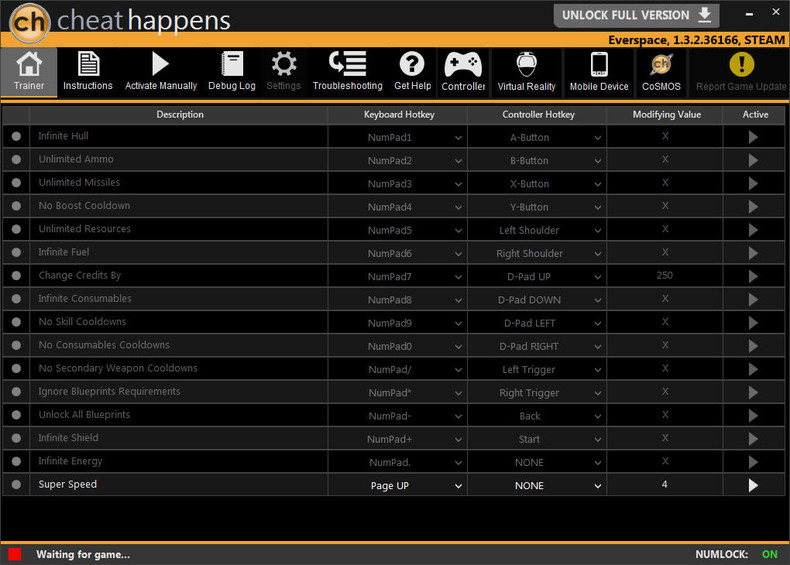Minimize the trainer window
This screenshot has width=790, height=565.
click(x=749, y=14)
